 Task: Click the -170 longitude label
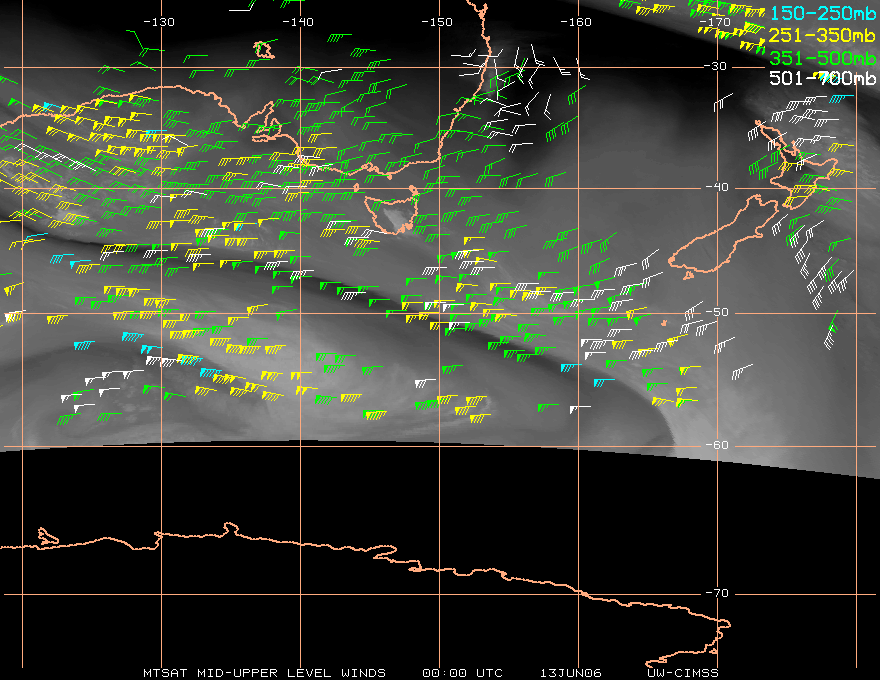point(715,22)
